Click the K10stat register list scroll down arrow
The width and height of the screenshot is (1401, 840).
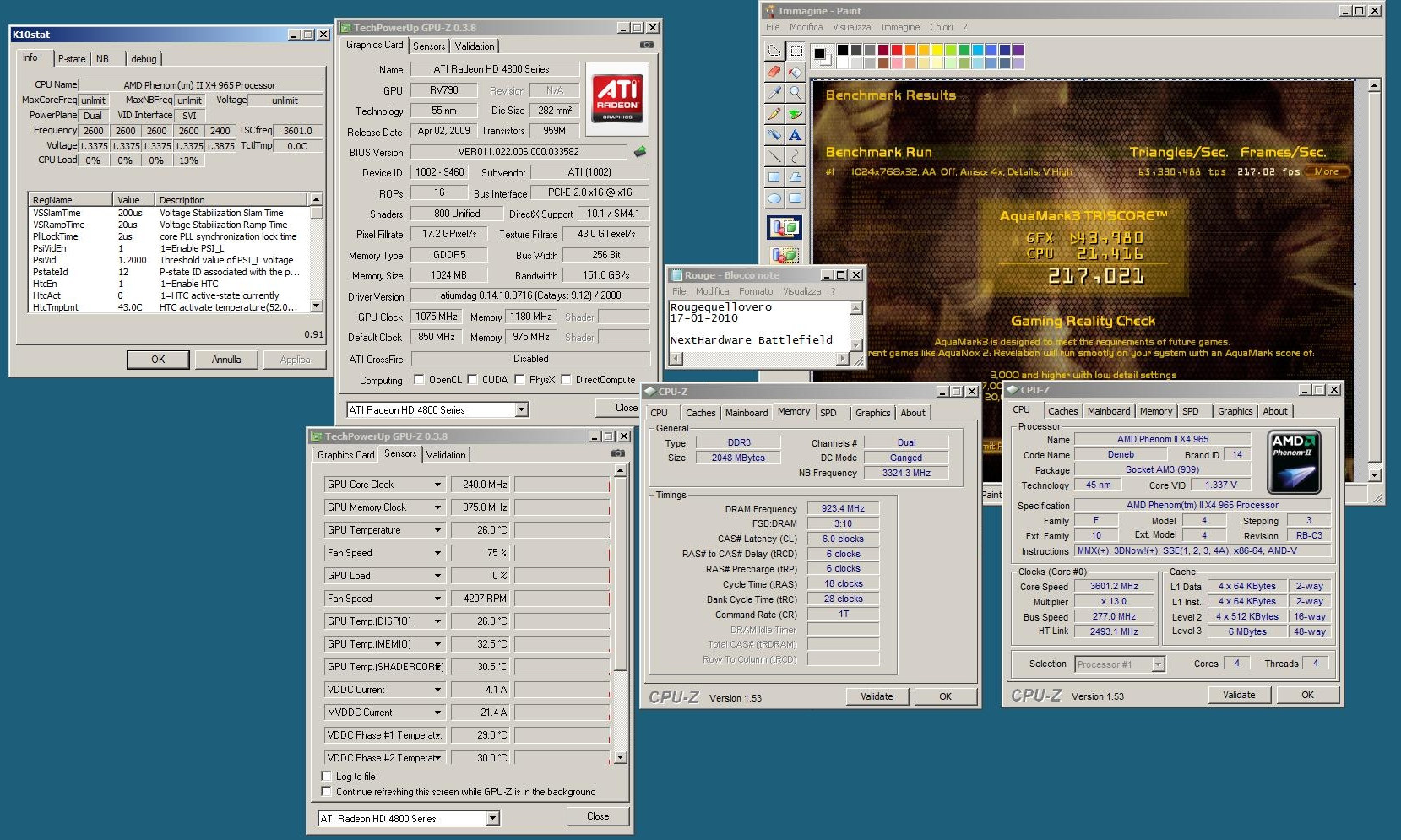click(x=317, y=306)
